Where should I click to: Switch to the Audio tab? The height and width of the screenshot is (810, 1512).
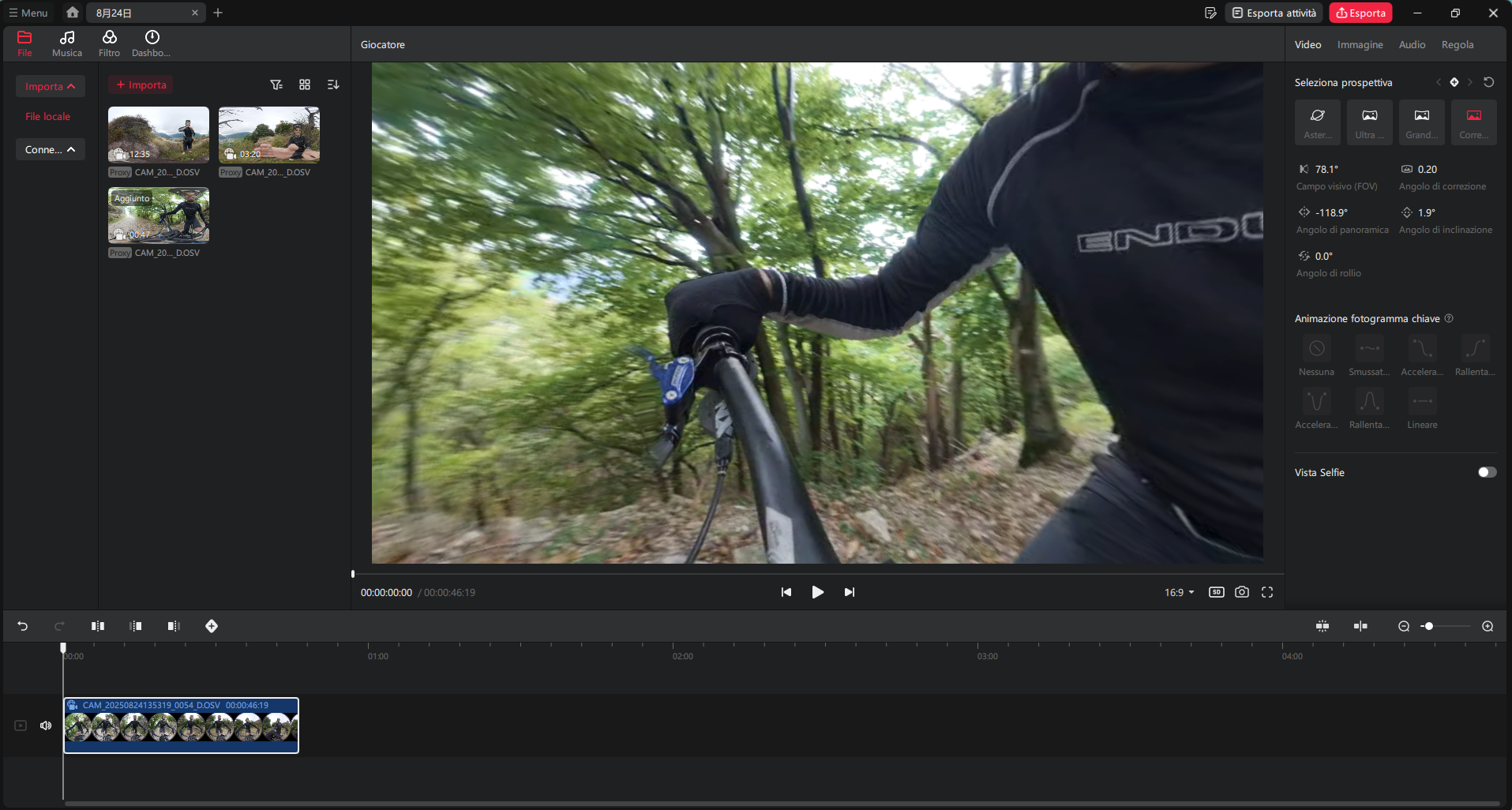[1412, 45]
